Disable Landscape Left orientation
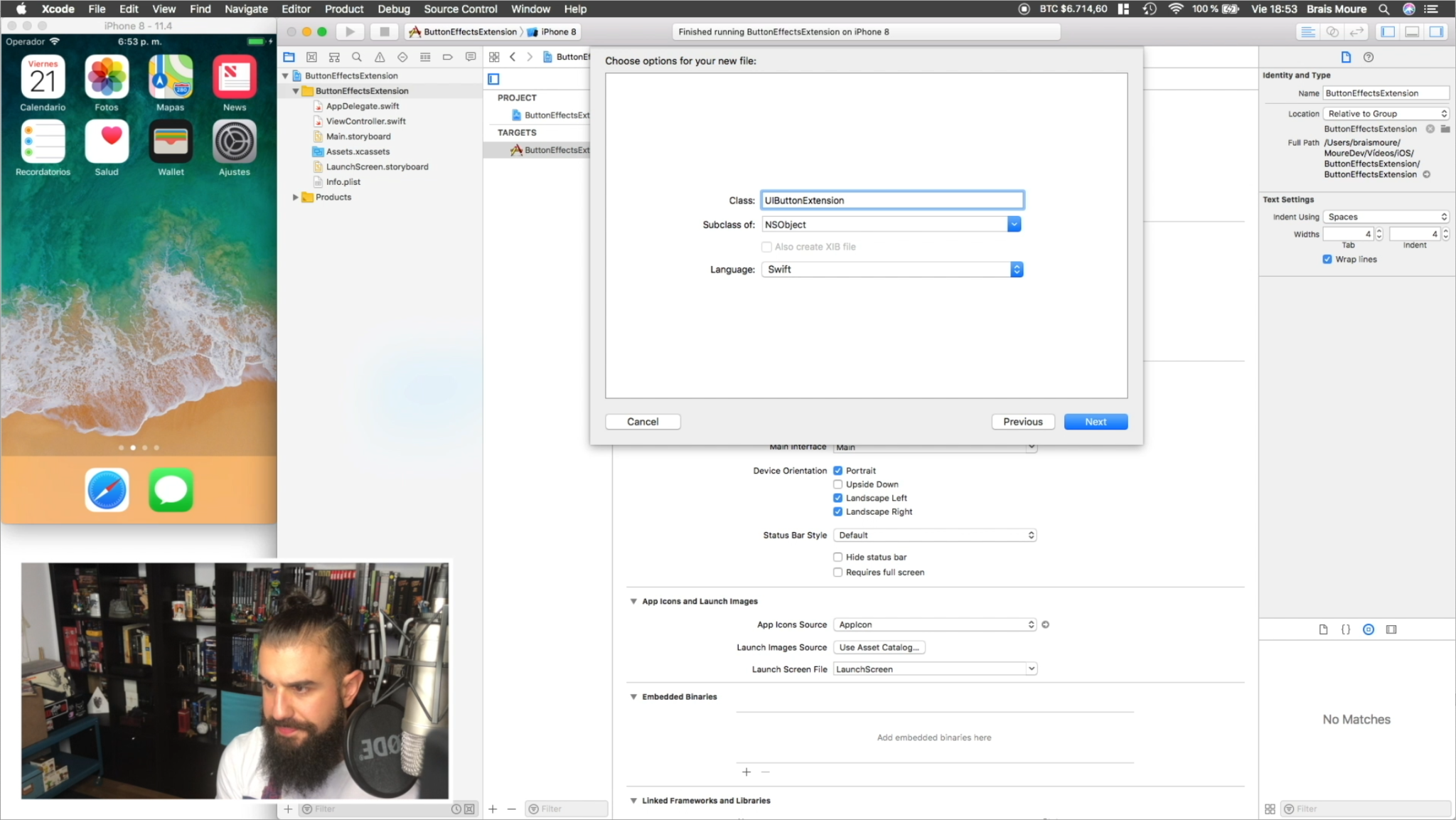 click(838, 497)
